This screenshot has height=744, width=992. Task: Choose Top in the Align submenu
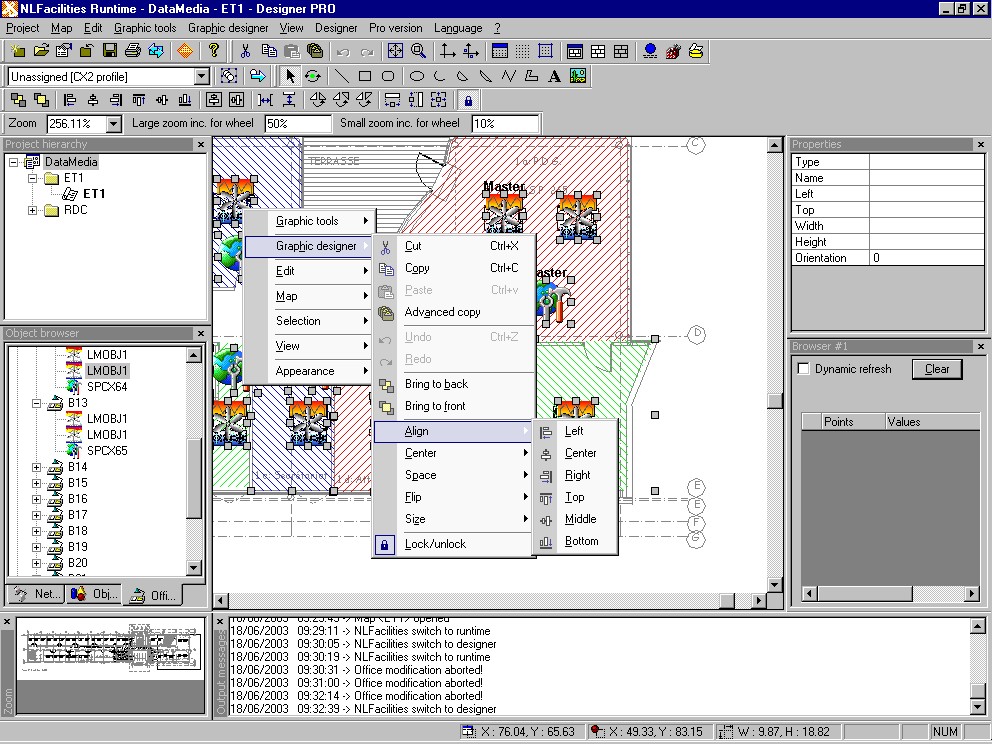[574, 497]
